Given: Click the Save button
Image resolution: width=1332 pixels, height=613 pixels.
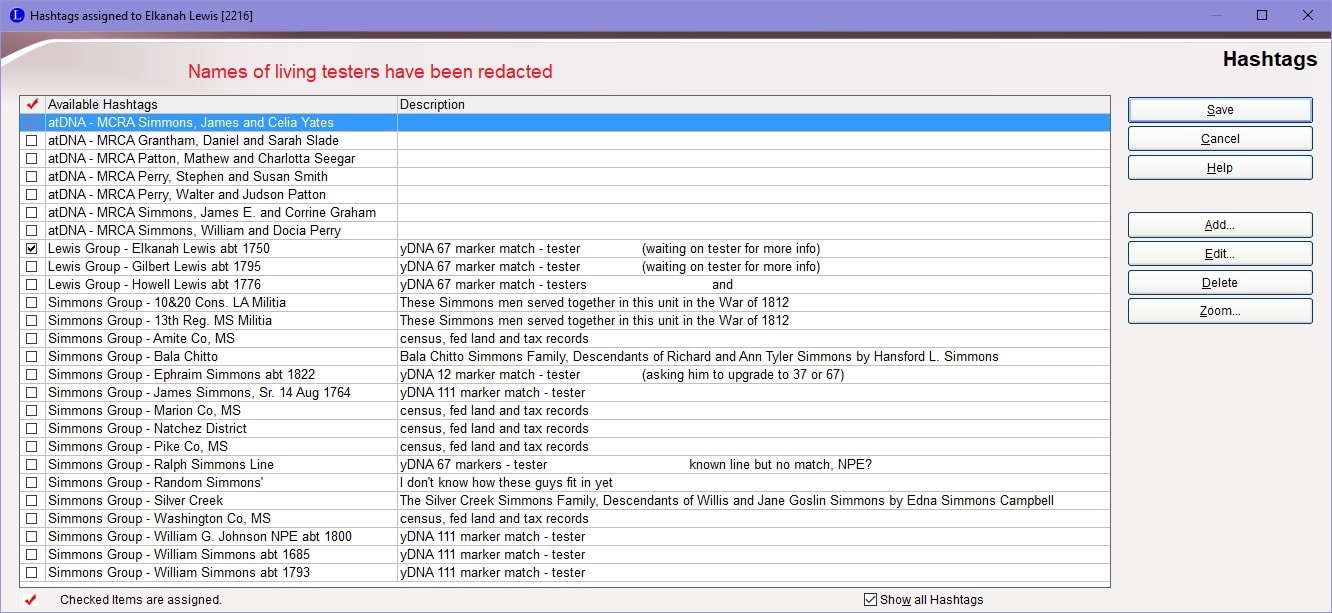Looking at the screenshot, I should [1220, 110].
